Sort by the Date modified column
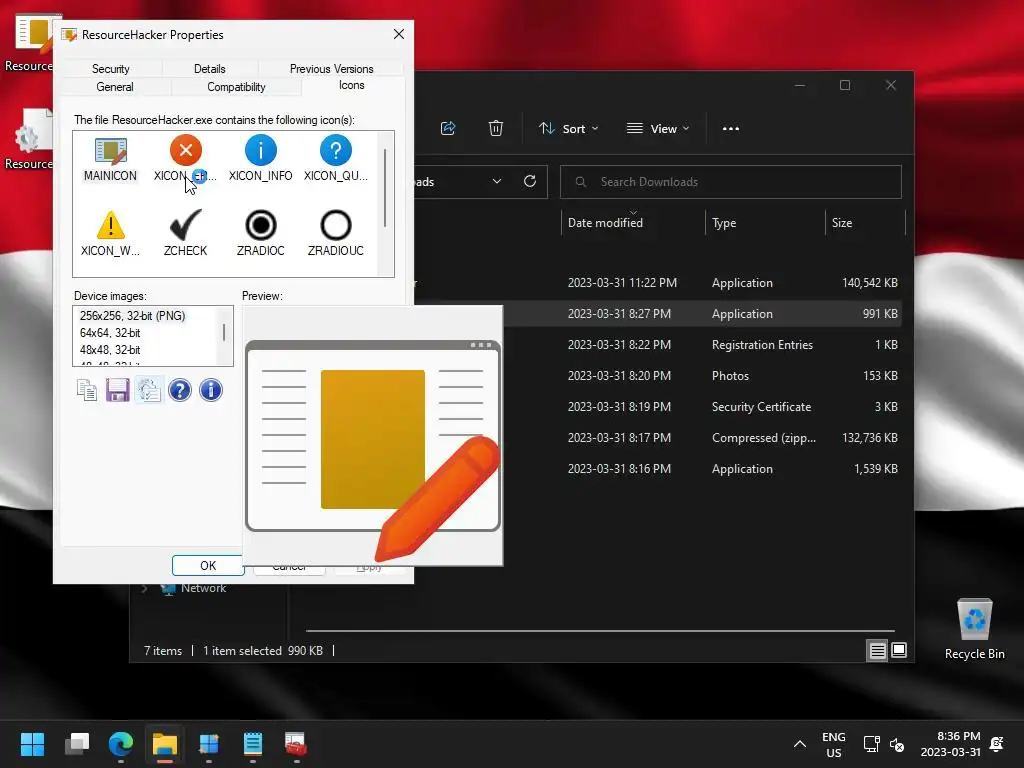Screen dimensions: 1024x768 coord(633,223)
